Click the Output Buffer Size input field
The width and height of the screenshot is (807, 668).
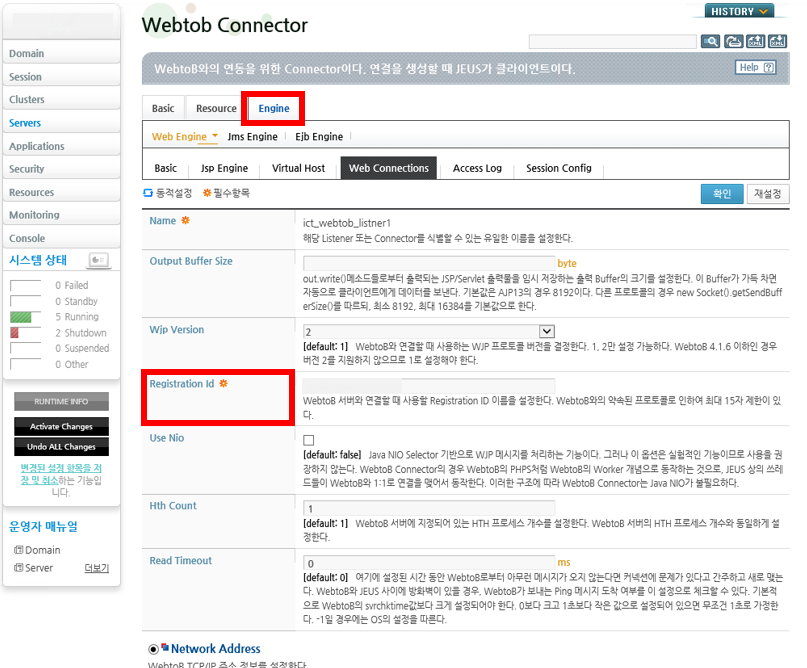pos(429,263)
